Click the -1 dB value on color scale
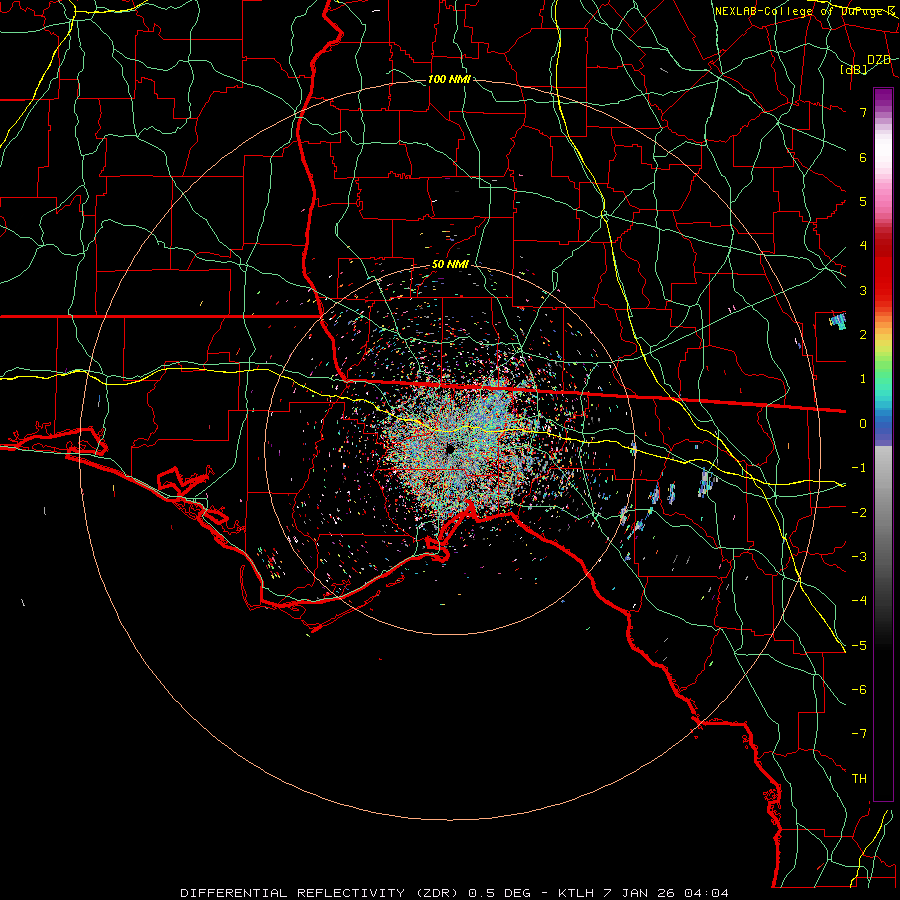 859,468
